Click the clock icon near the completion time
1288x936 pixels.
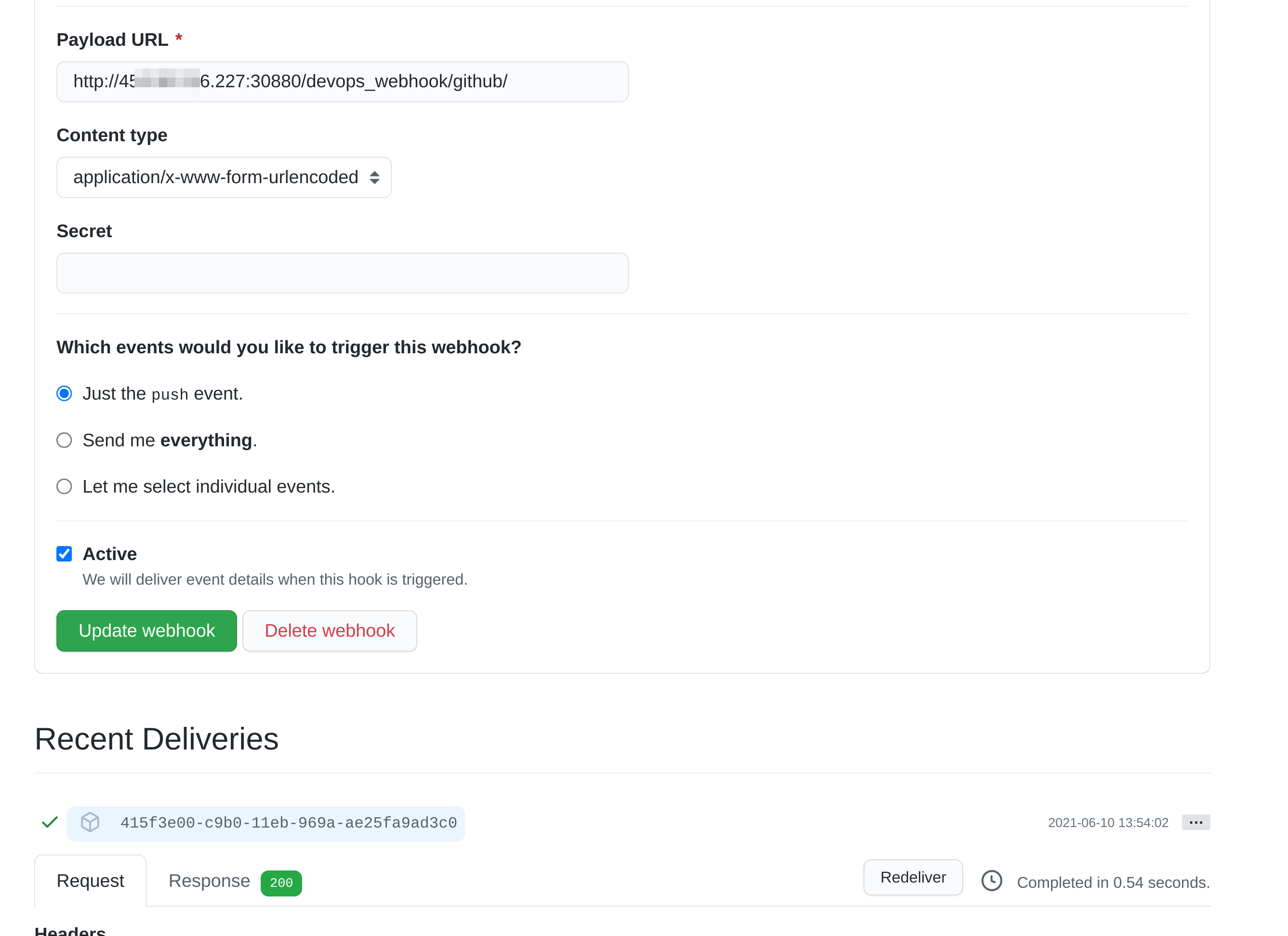point(992,881)
